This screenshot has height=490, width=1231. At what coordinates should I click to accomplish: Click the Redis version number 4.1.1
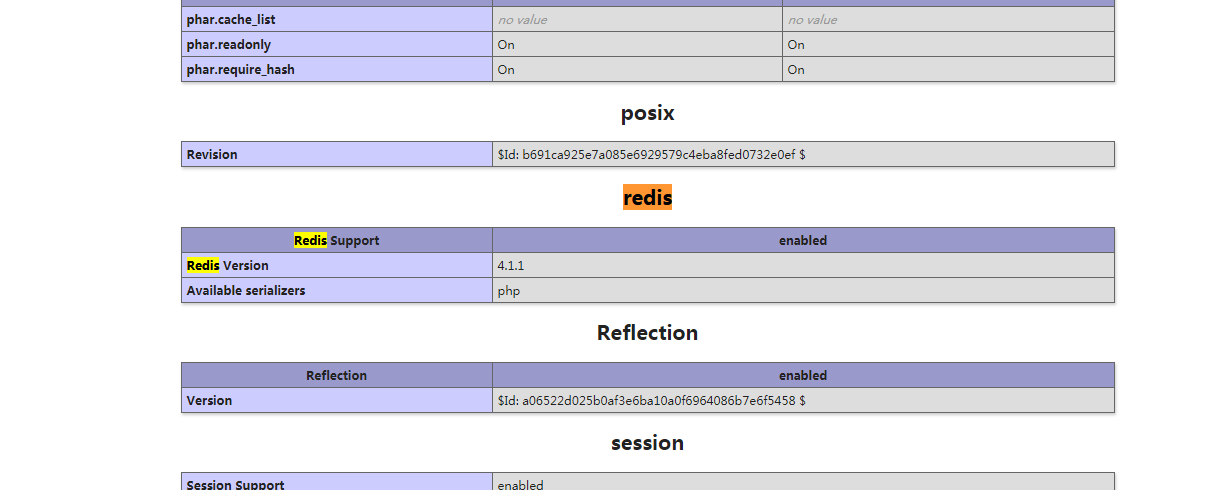(x=510, y=265)
